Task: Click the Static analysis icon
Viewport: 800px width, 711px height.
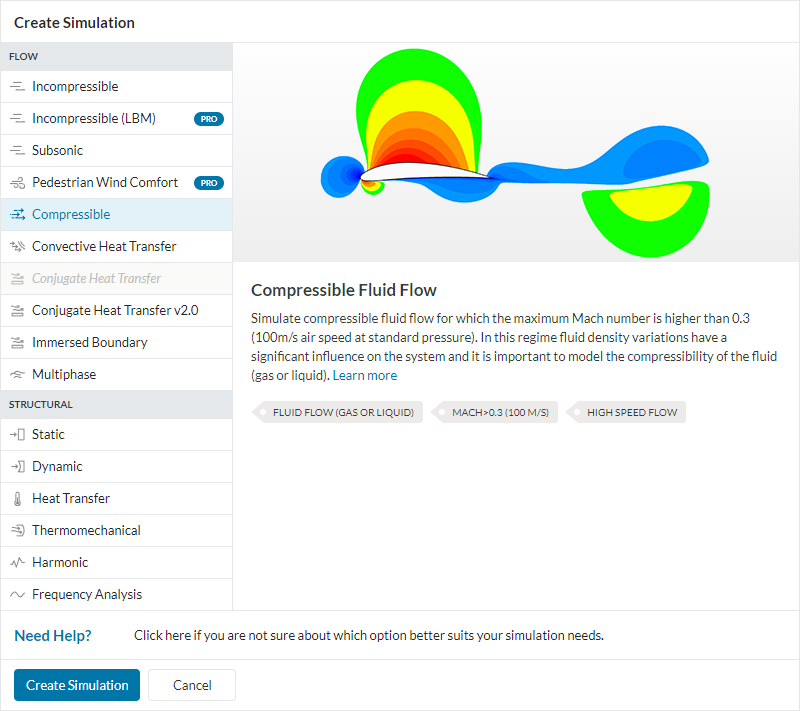Action: [17, 435]
